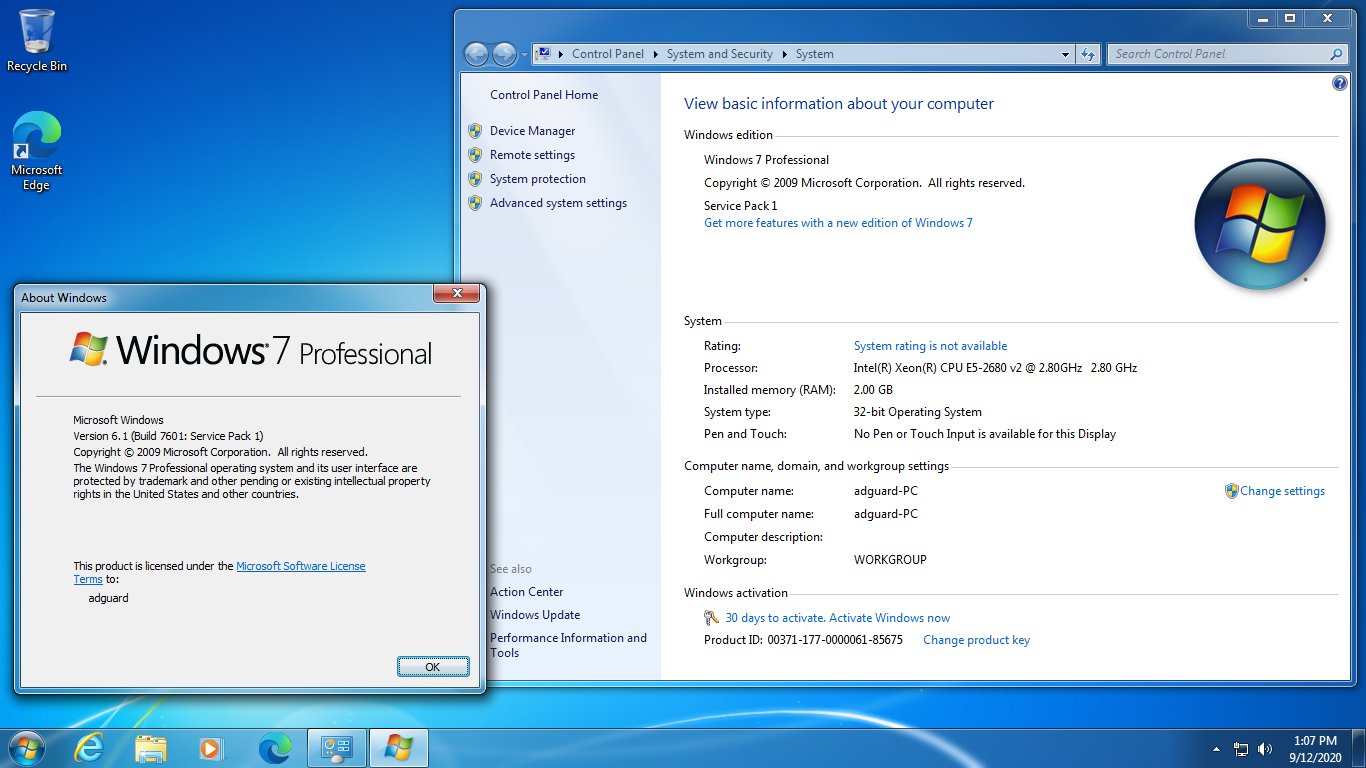The width and height of the screenshot is (1366, 768).
Task: Click Get more features with new edition
Action: pos(838,223)
